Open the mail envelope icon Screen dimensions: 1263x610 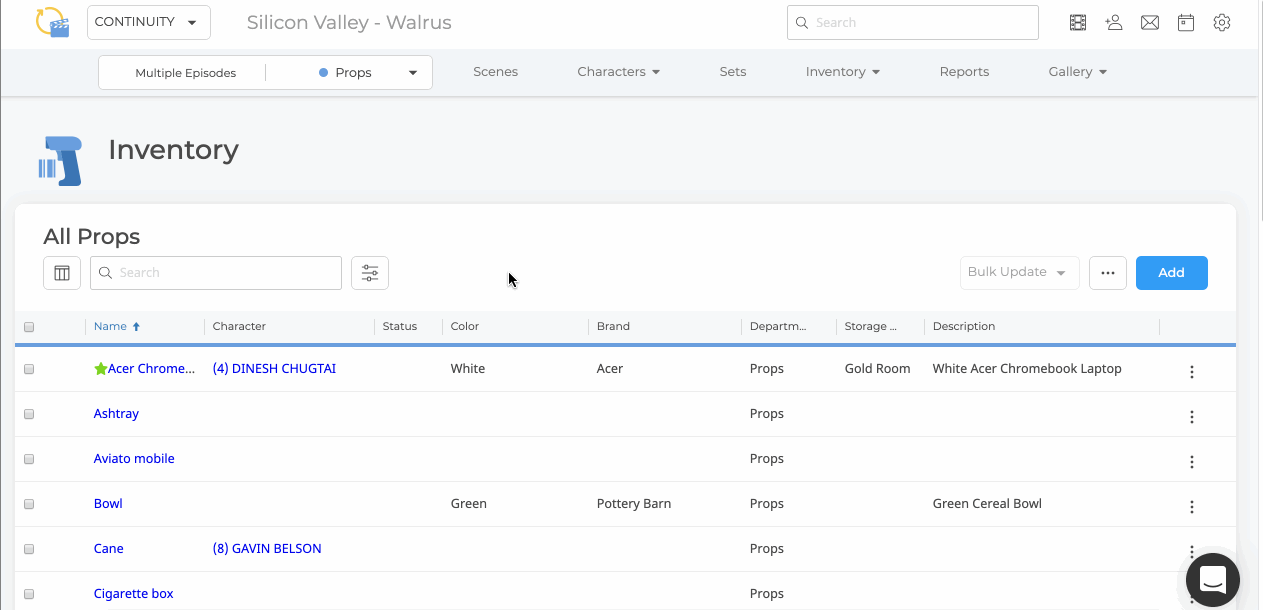[1150, 22]
